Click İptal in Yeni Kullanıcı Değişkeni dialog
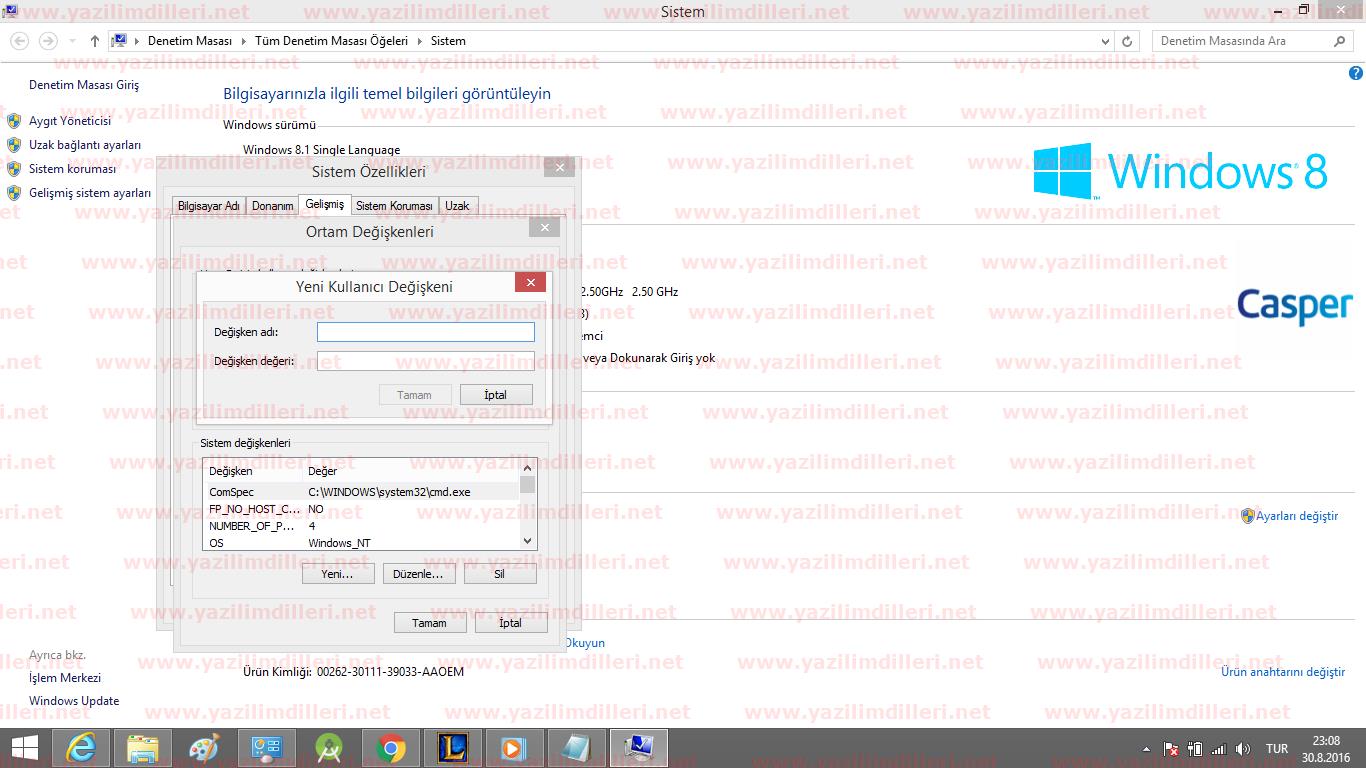This screenshot has width=1366, height=768. 496,395
